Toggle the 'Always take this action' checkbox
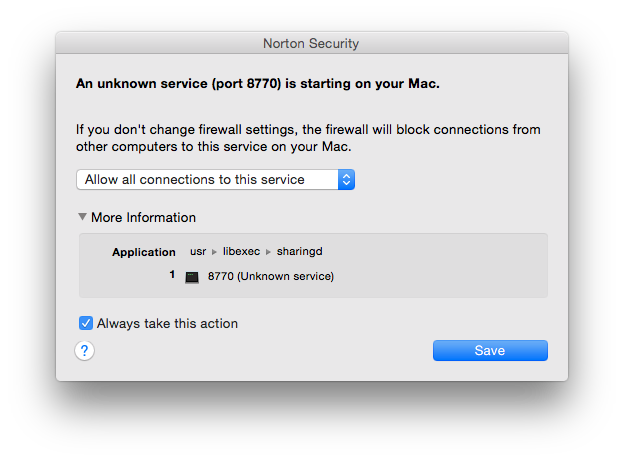The image size is (624, 461). pos(86,323)
